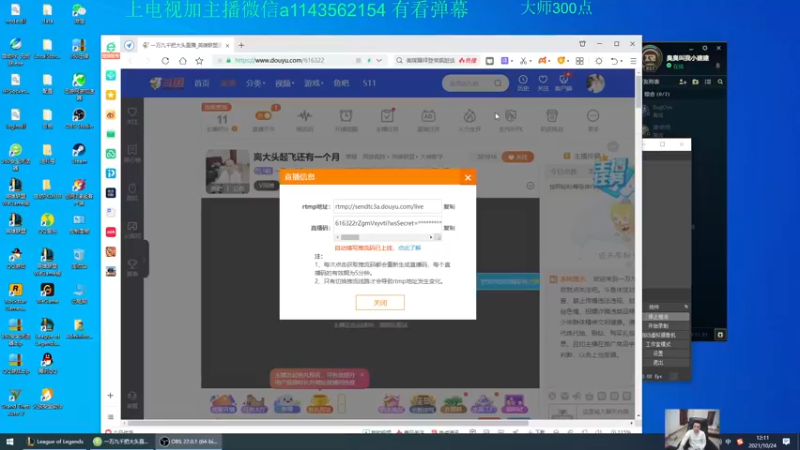Click the streamer room thumbnail

tap(228, 171)
